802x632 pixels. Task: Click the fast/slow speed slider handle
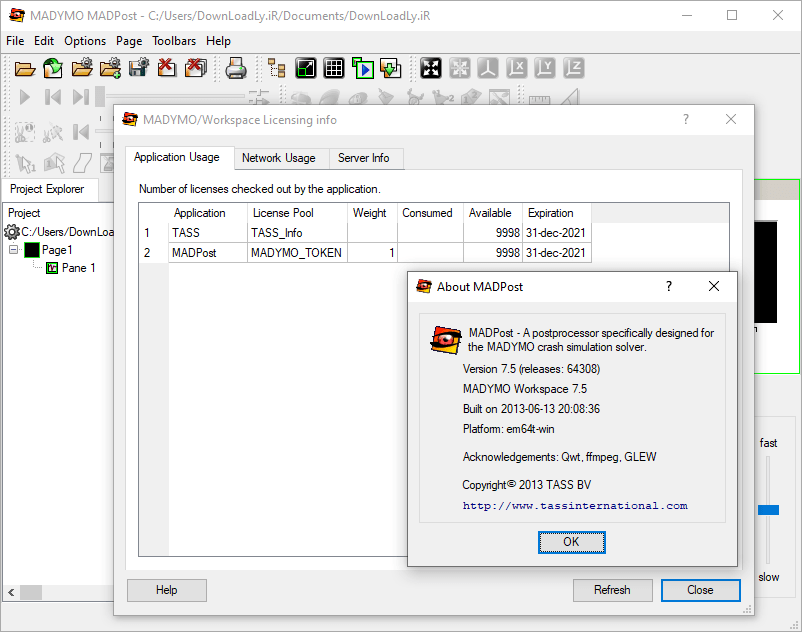tap(768, 510)
